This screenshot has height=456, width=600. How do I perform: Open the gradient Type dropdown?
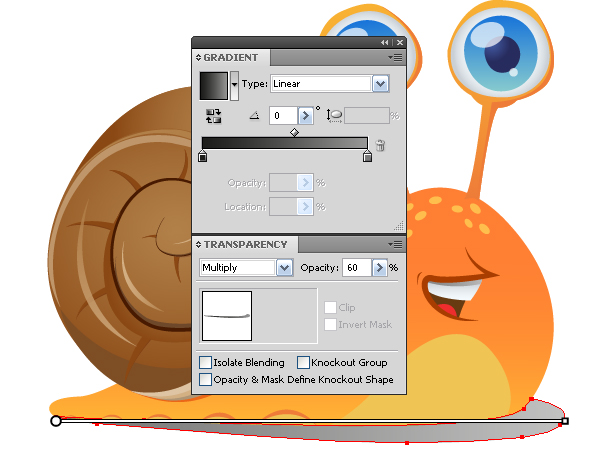coord(380,84)
